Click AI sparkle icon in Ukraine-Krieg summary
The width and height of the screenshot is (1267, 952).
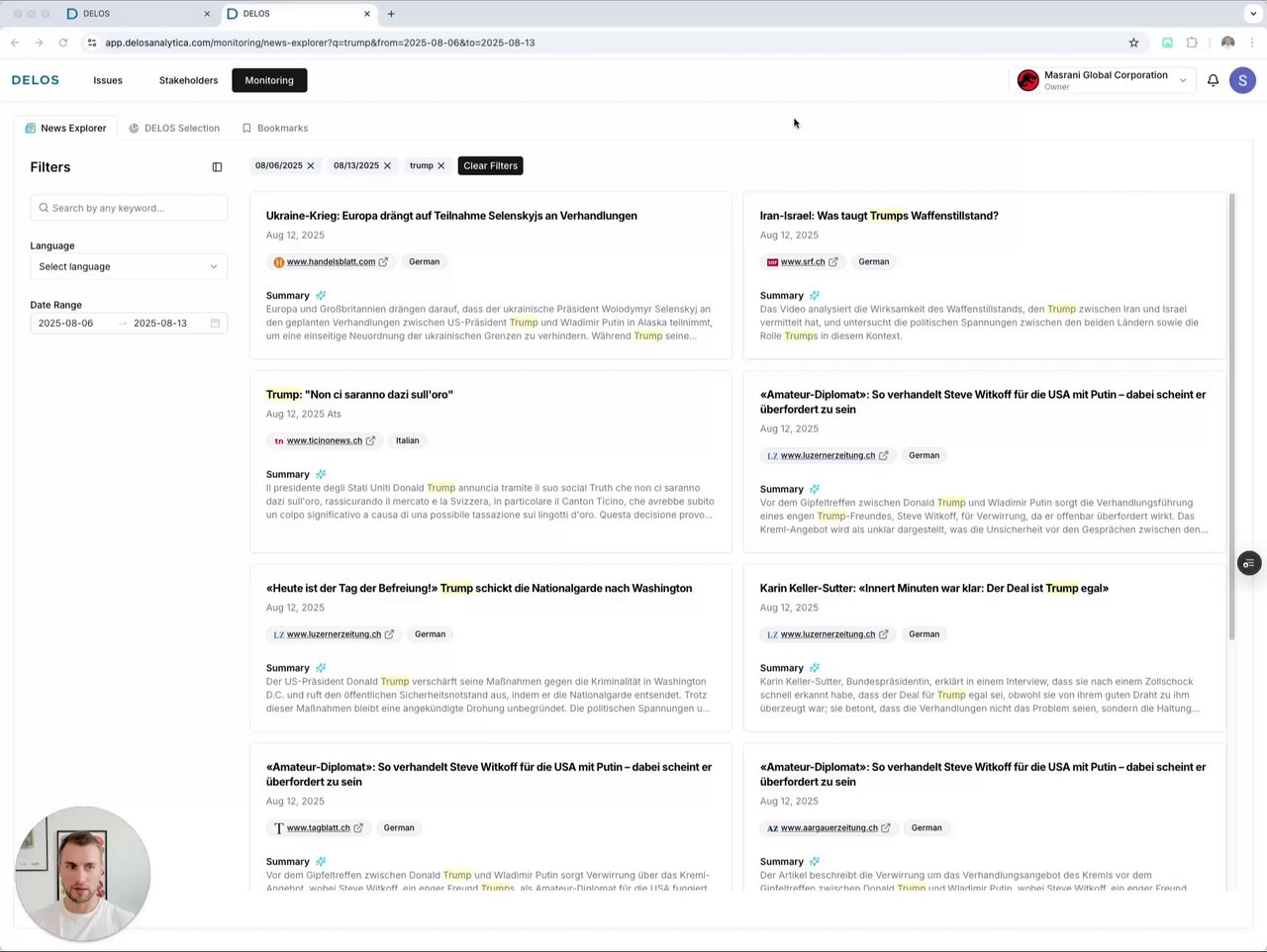[x=321, y=296]
